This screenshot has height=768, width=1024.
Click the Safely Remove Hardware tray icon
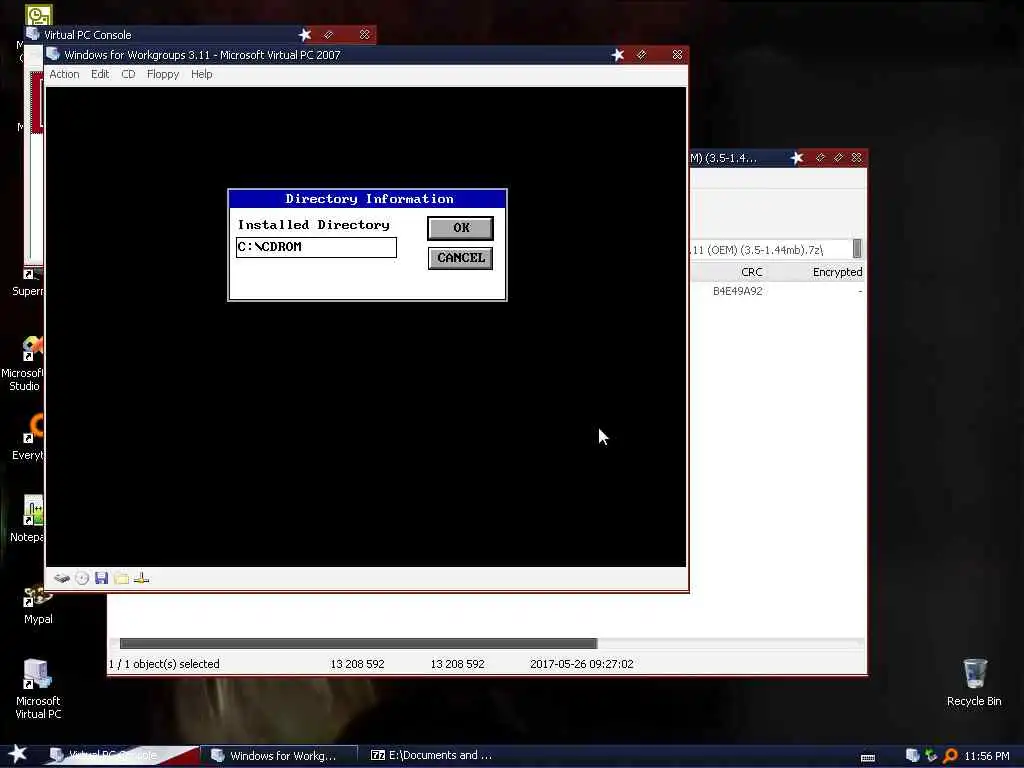point(931,756)
